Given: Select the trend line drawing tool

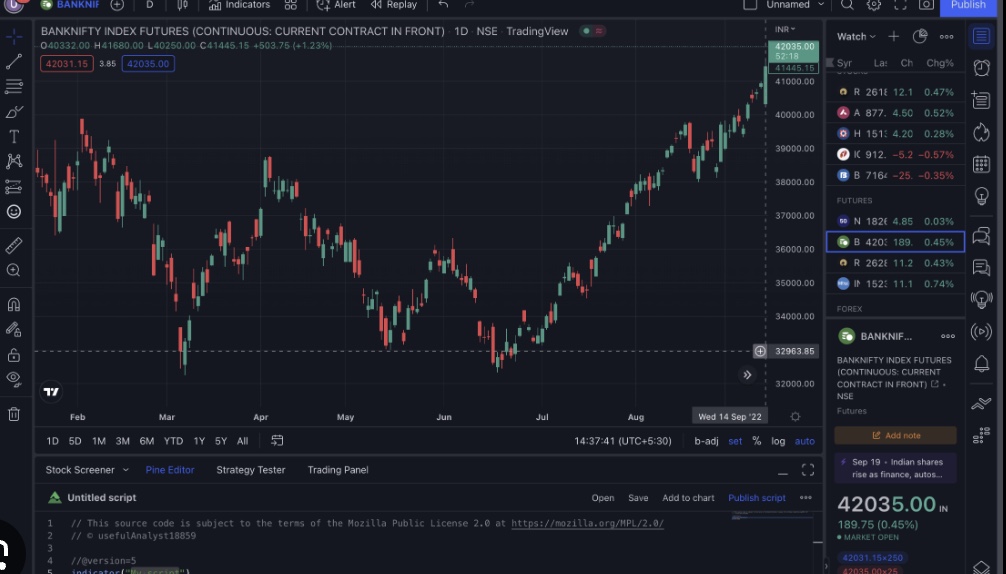Looking at the screenshot, I should tap(14, 62).
